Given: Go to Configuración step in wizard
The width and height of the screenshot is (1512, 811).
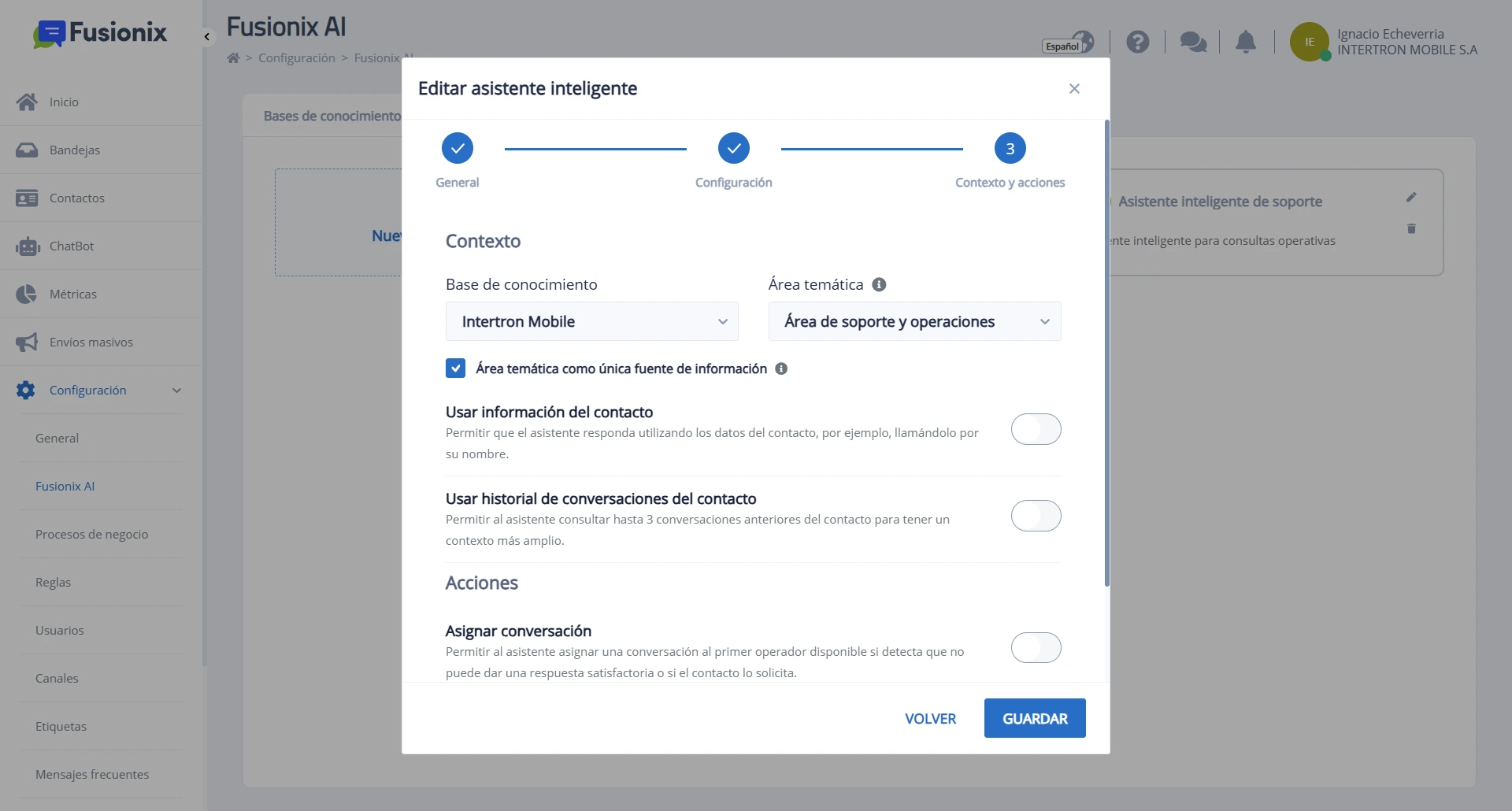Looking at the screenshot, I should [734, 148].
